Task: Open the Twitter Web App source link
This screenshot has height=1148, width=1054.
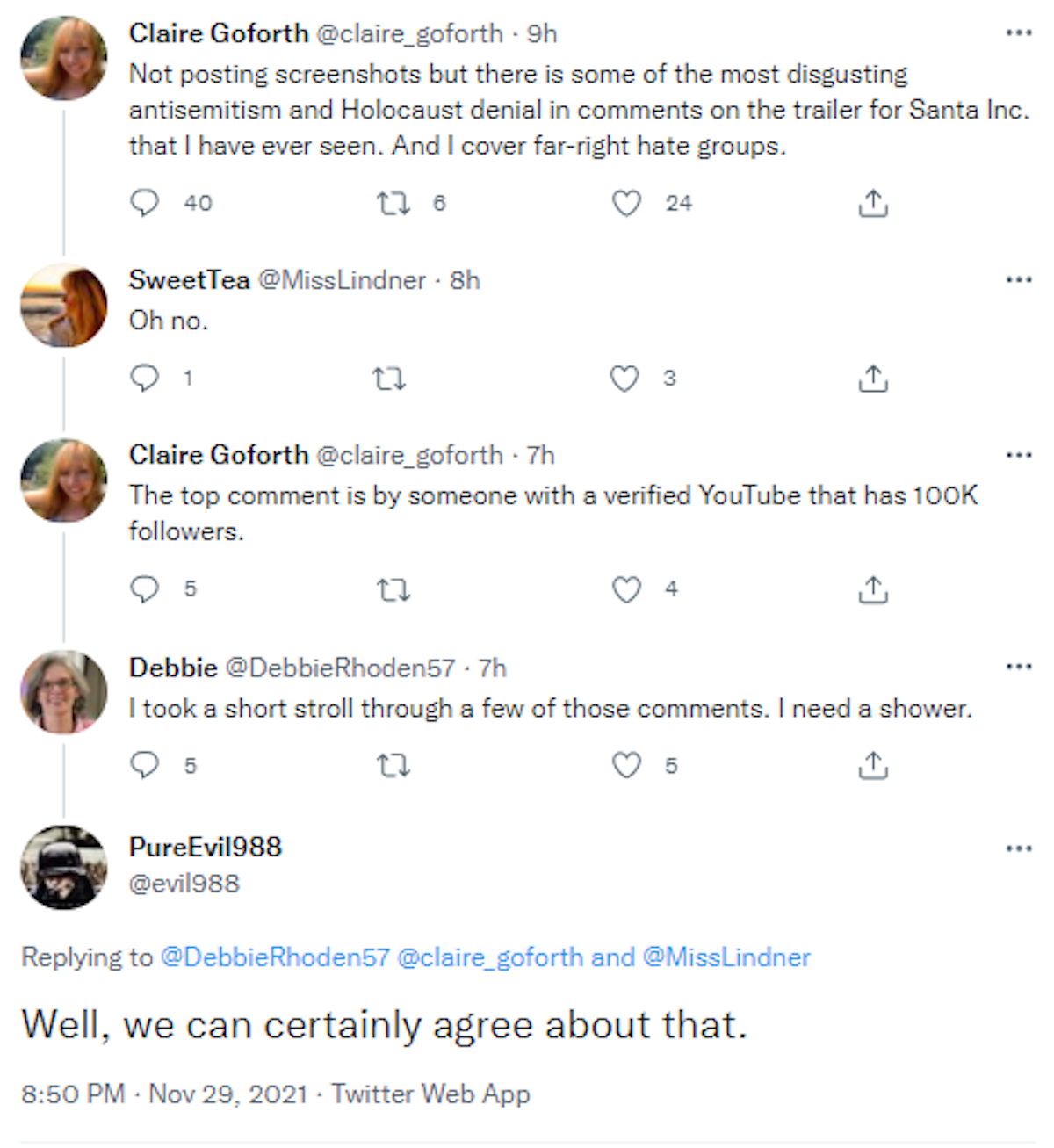Action: click(x=430, y=1094)
